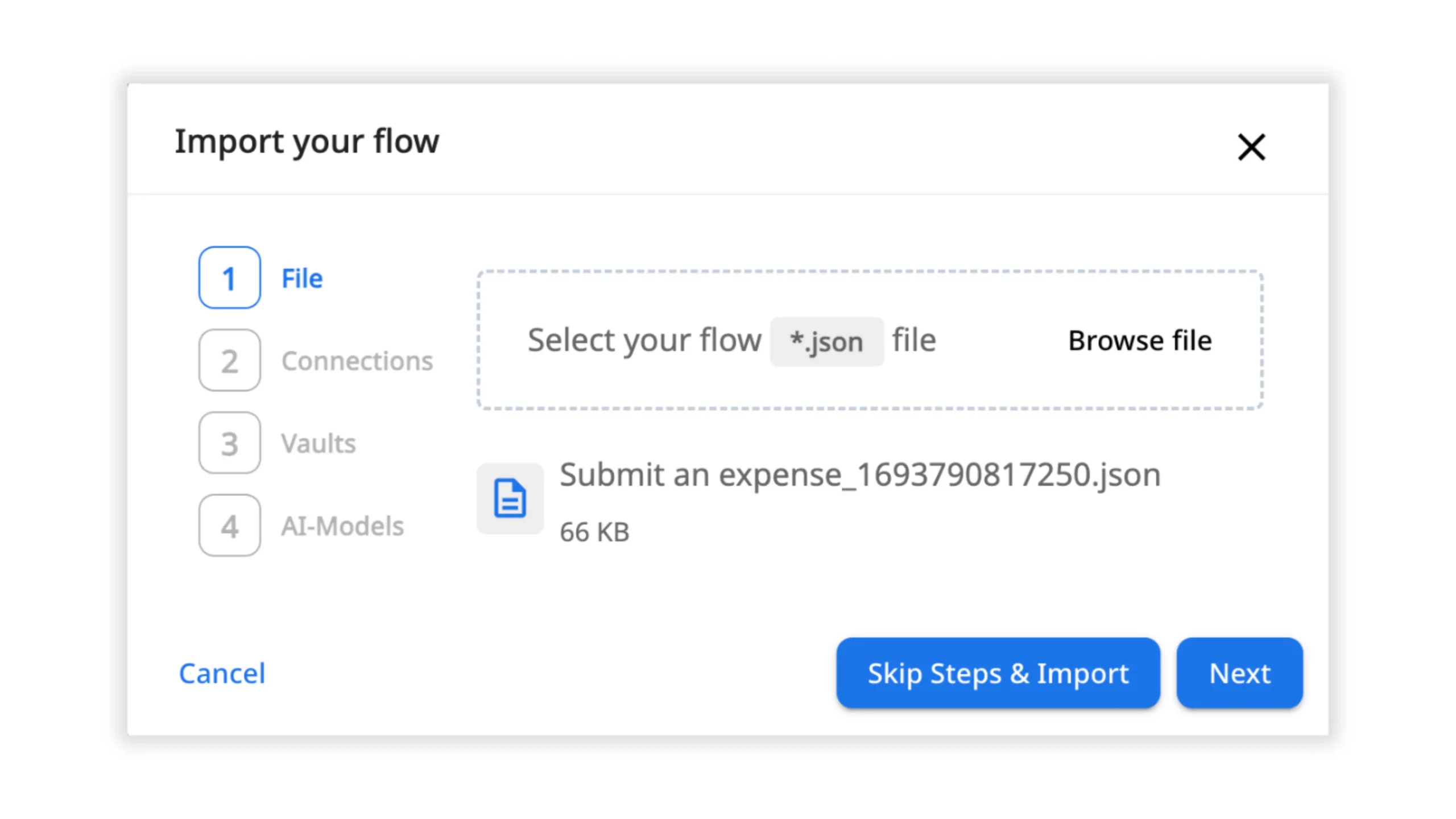Viewport: 1456px width, 819px height.
Task: Go to the Connections step label
Action: pyautogui.click(x=357, y=361)
